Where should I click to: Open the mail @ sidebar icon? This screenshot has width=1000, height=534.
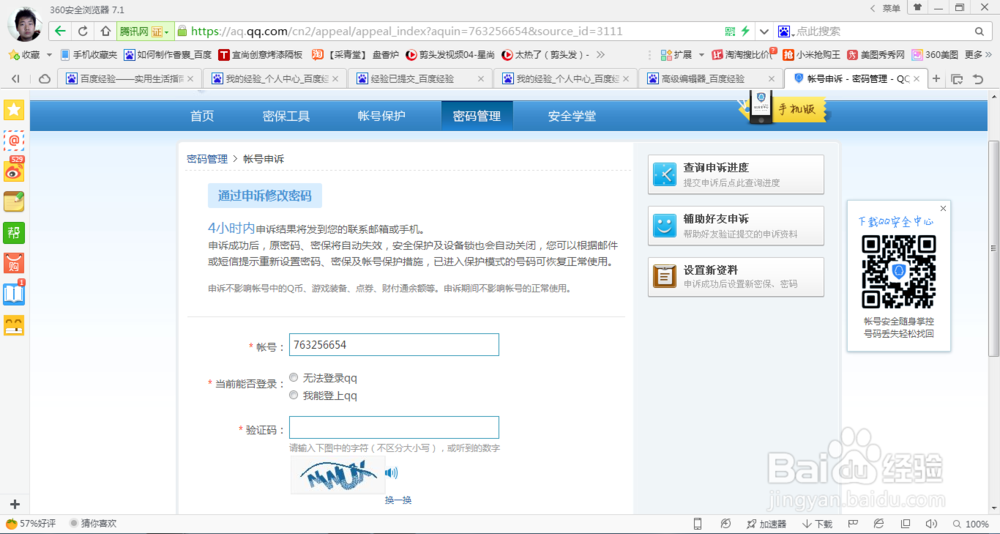[14, 140]
